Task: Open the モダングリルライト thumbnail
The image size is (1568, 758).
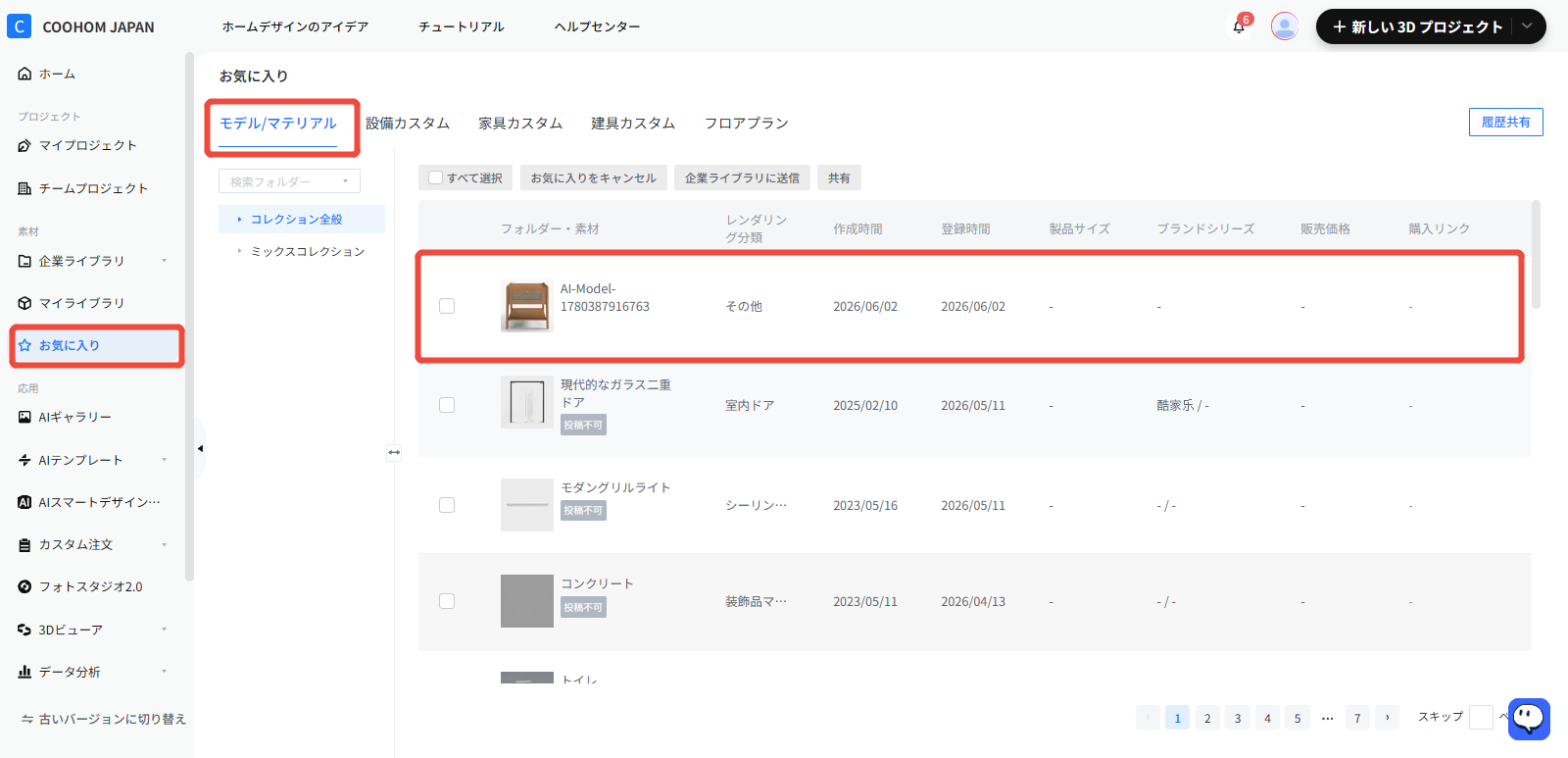Action: pos(527,505)
